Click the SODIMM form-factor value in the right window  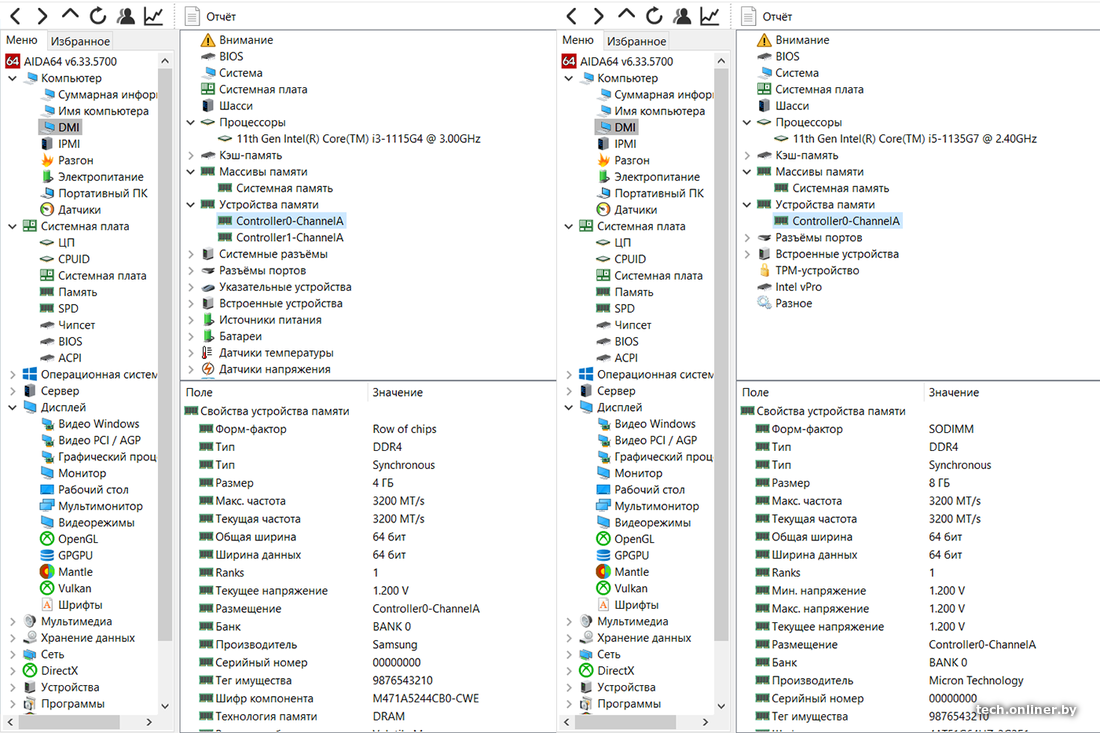pos(951,429)
